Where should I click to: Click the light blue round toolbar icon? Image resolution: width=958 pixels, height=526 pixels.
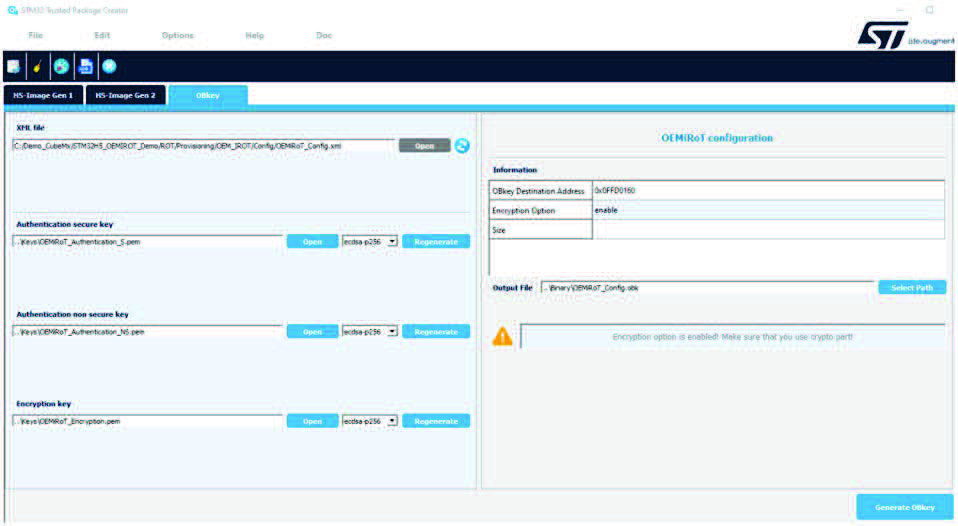pyautogui.click(x=109, y=66)
